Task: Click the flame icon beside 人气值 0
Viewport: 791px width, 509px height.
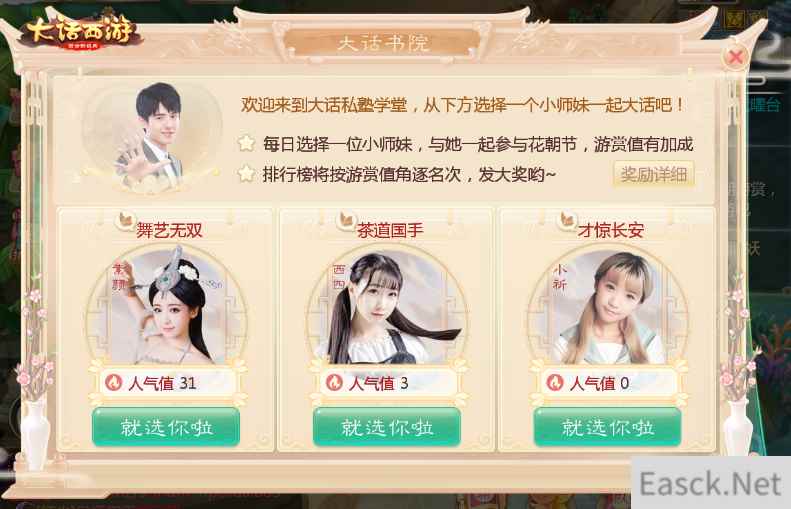Action: coord(555,383)
